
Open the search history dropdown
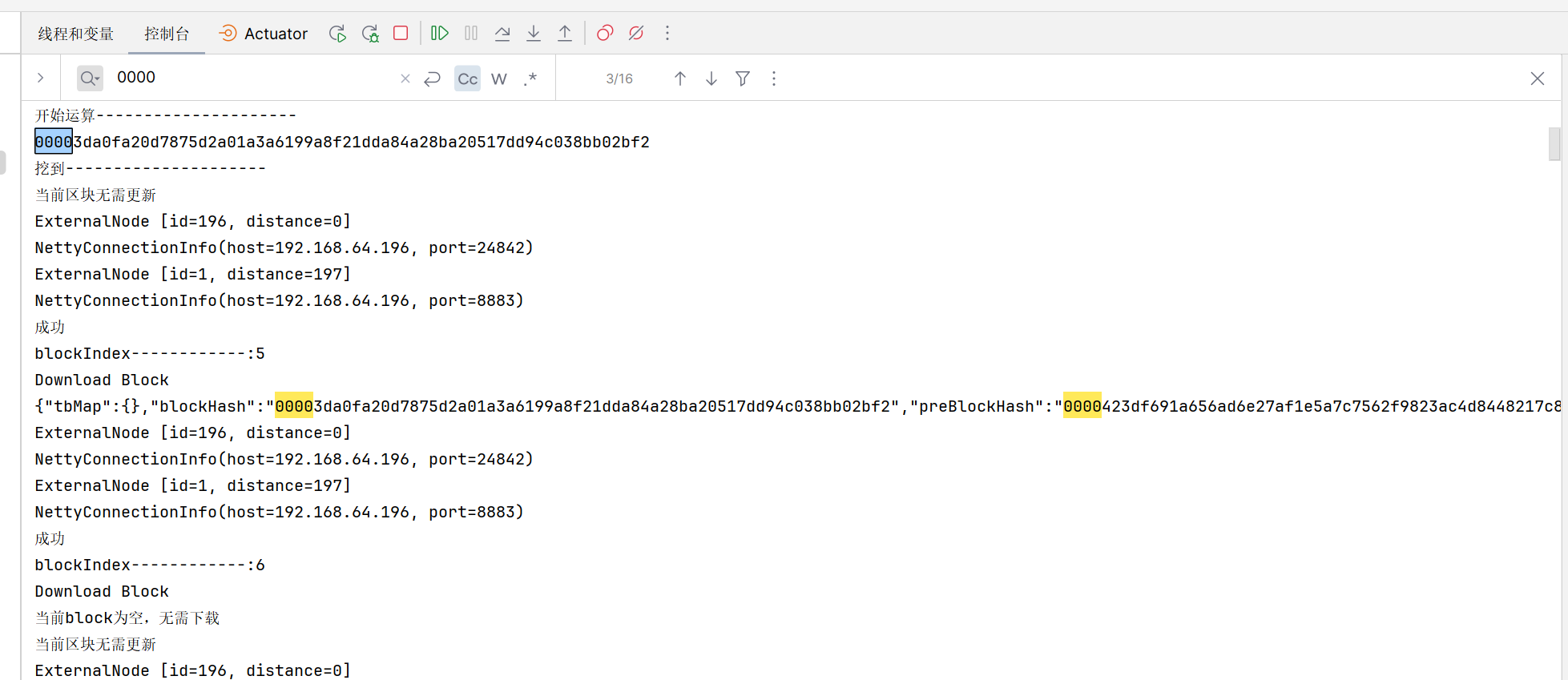pos(90,78)
